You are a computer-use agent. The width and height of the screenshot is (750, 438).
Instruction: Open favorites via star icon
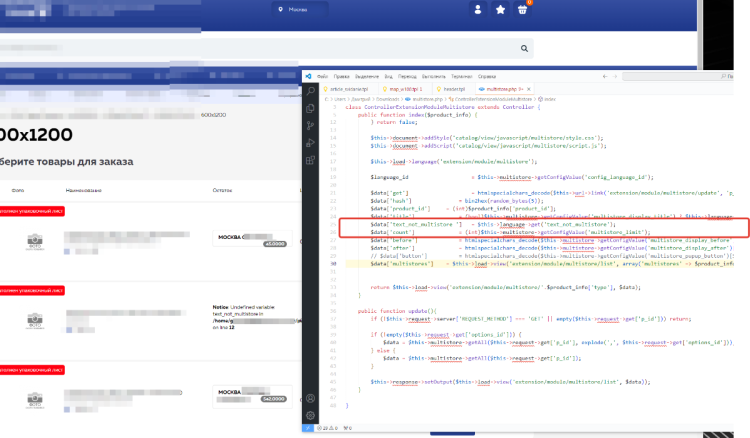coord(500,10)
